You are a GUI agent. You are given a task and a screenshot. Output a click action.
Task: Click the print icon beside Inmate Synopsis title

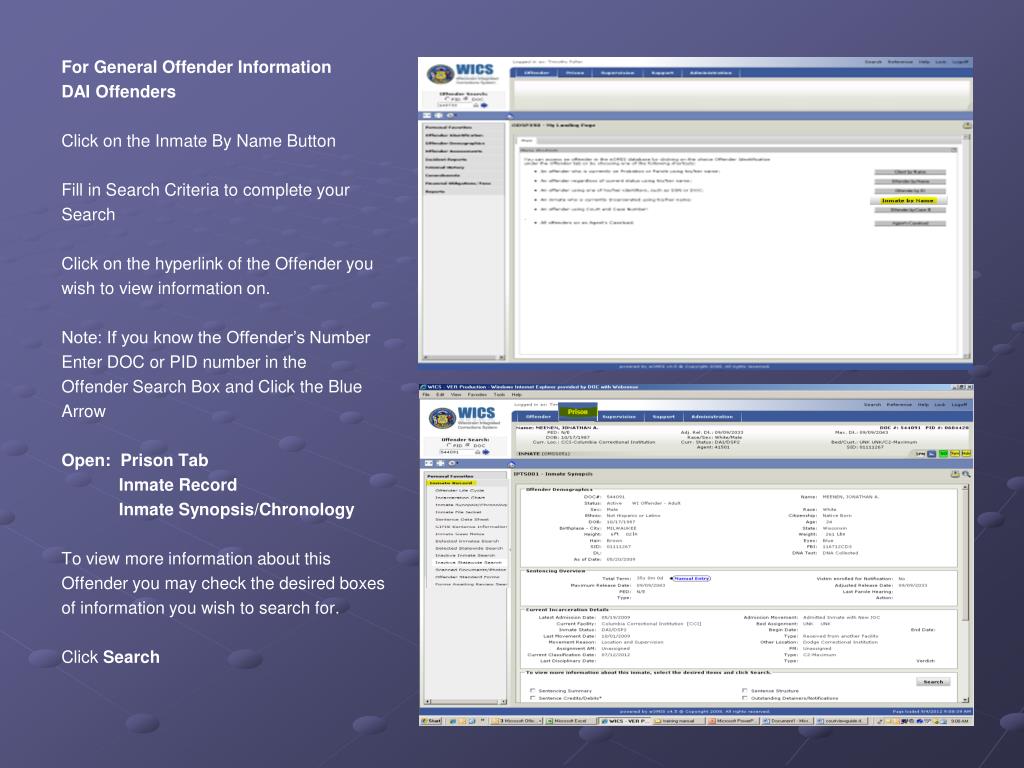[x=955, y=474]
